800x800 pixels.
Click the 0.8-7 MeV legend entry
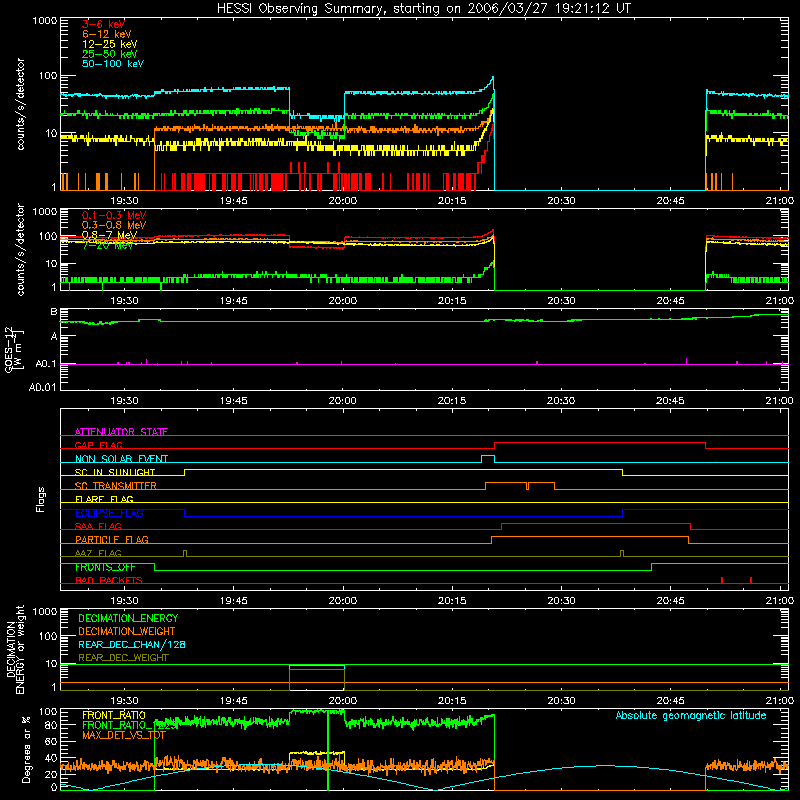[x=109, y=235]
